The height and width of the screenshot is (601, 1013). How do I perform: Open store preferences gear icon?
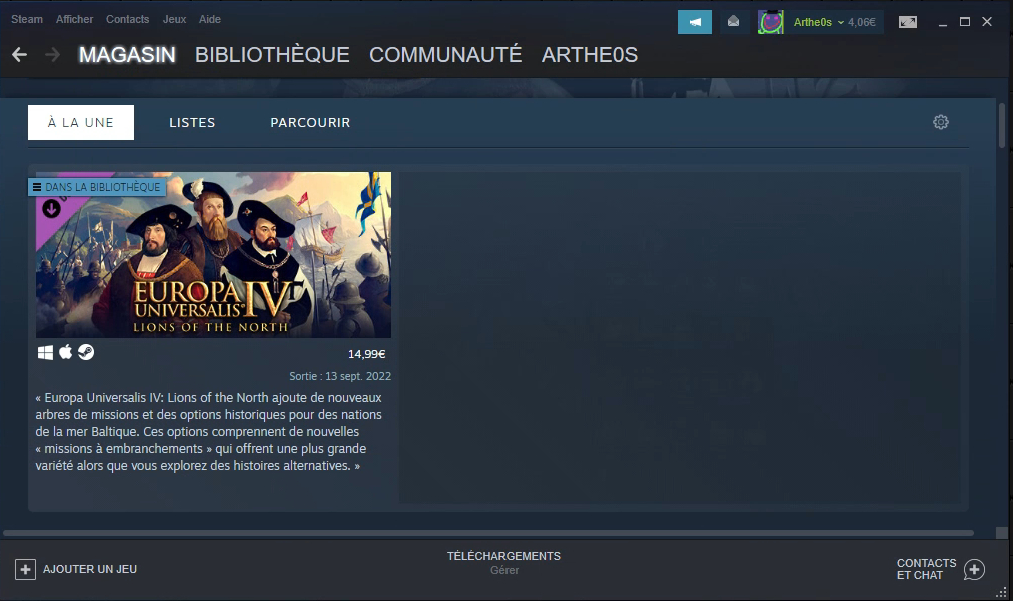click(941, 122)
